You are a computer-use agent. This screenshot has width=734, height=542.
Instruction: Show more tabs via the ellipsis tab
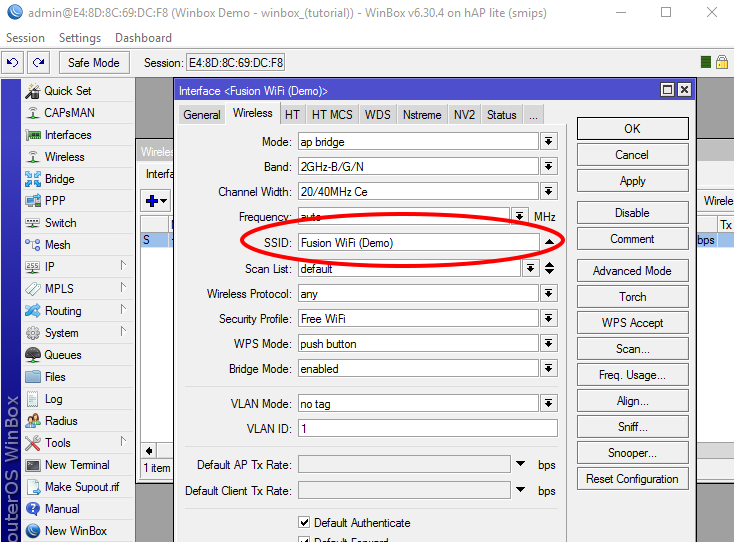point(534,115)
